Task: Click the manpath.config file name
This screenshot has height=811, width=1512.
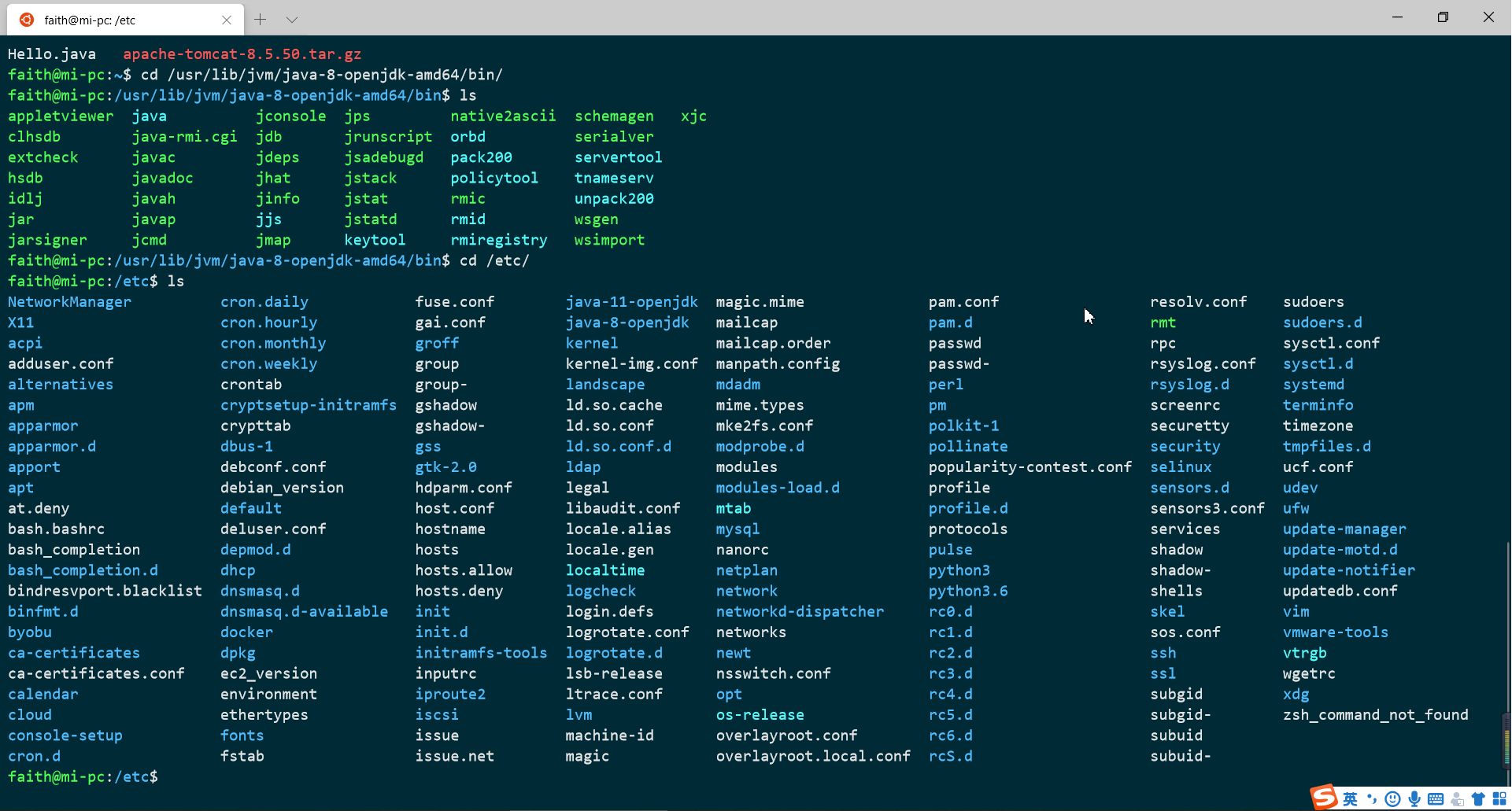Action: (x=778, y=364)
